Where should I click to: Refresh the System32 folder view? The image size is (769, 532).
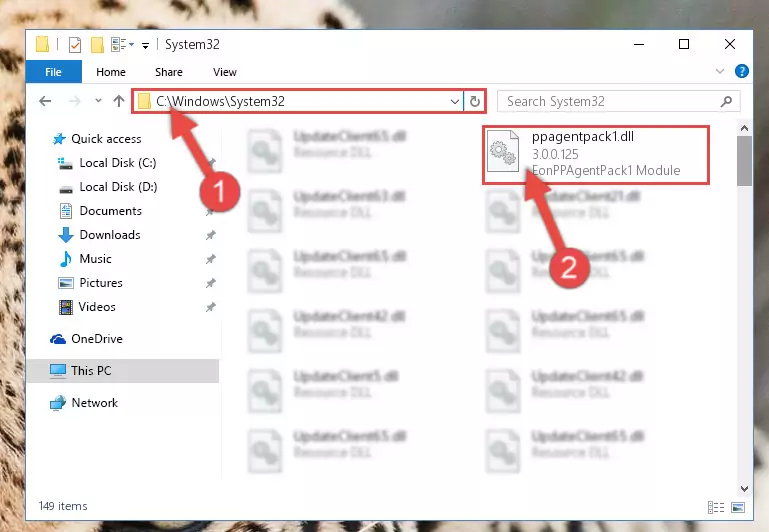475,101
